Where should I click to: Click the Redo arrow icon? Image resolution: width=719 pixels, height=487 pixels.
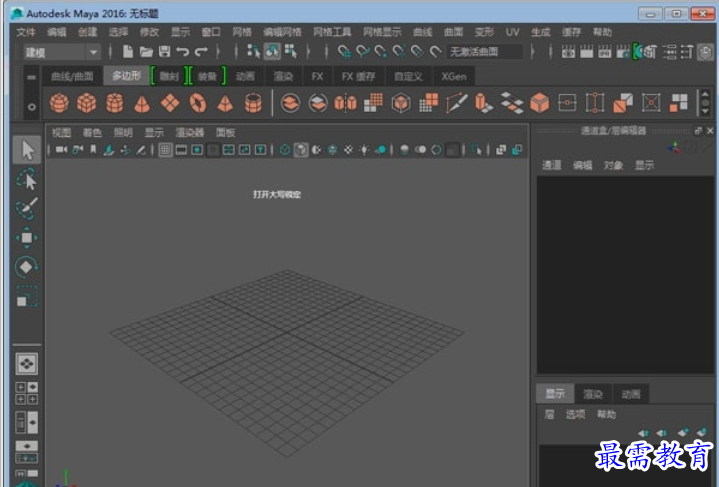tap(201, 52)
